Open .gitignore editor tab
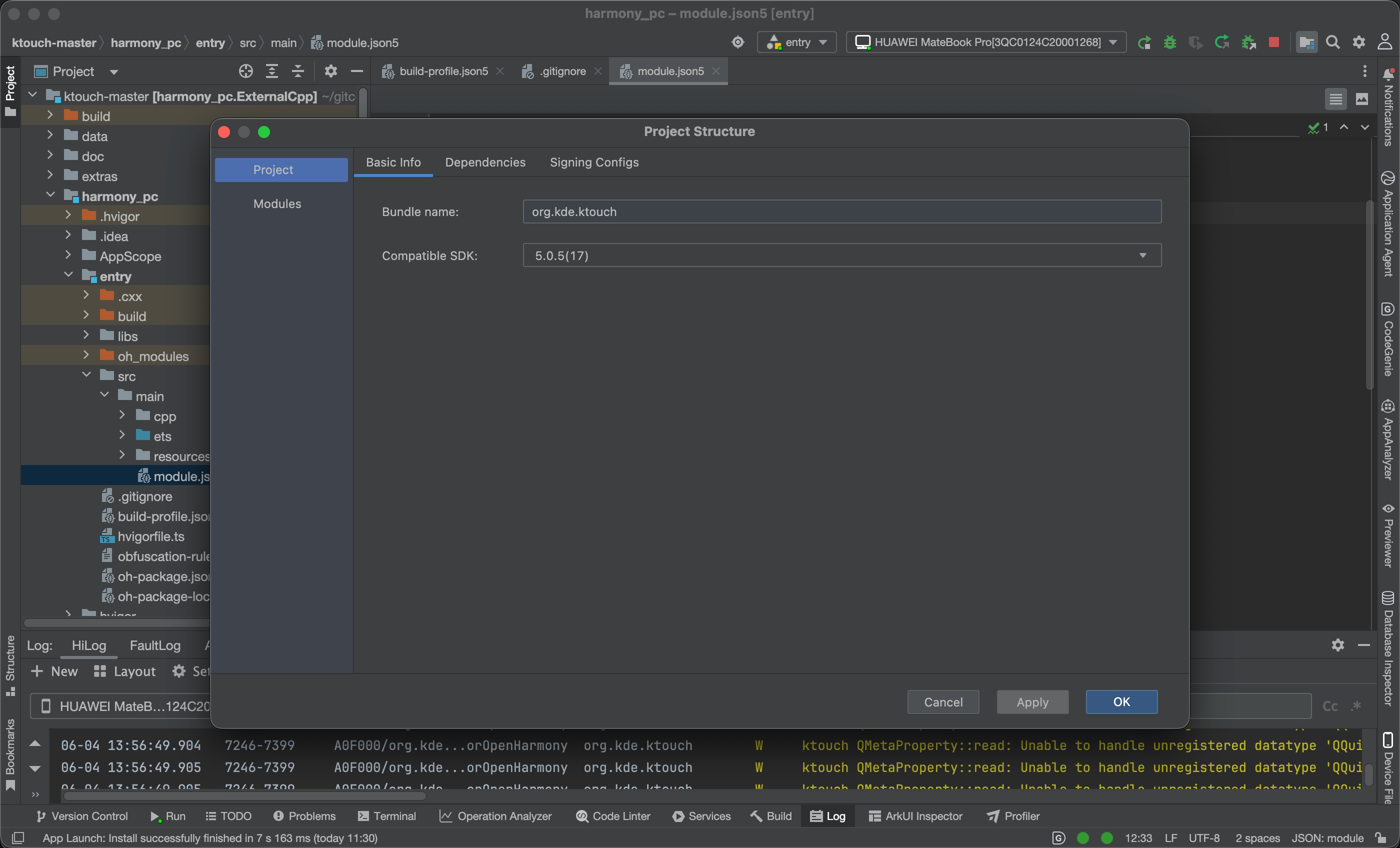The height and width of the screenshot is (848, 1400). click(562, 71)
